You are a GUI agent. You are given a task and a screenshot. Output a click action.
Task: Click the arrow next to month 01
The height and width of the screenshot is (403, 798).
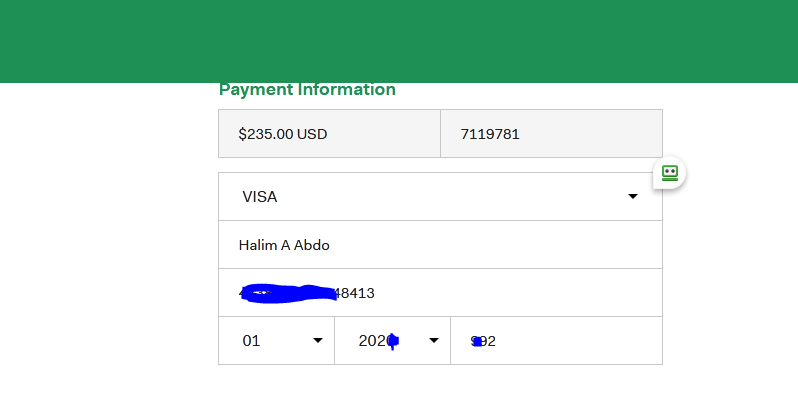pos(318,341)
